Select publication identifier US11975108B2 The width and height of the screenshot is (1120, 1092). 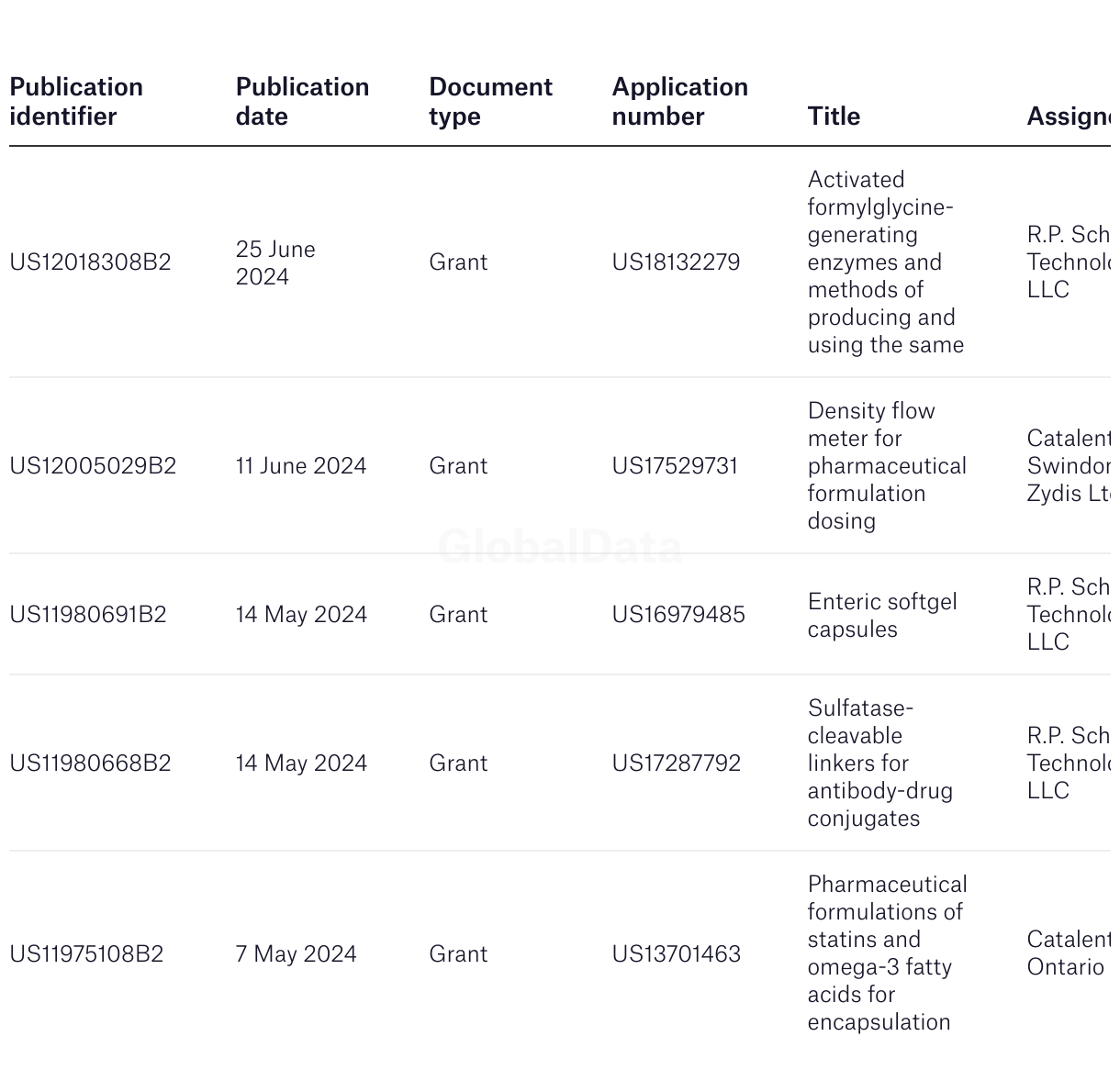pos(86,954)
